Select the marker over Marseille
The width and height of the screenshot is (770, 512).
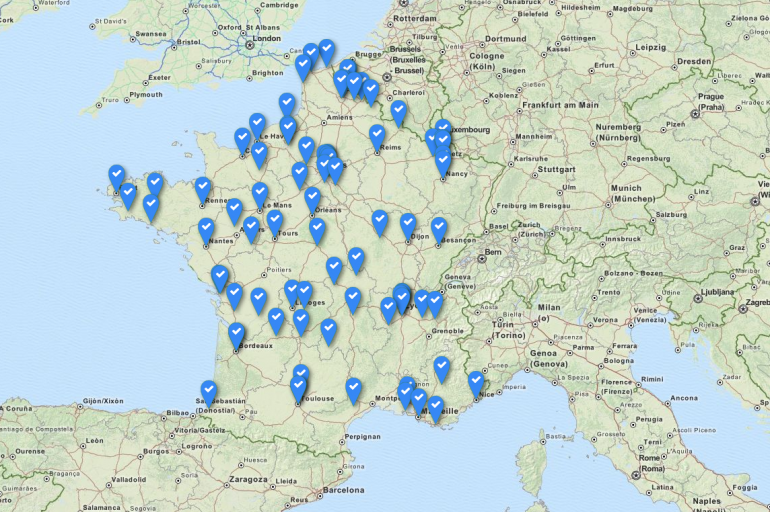435,407
